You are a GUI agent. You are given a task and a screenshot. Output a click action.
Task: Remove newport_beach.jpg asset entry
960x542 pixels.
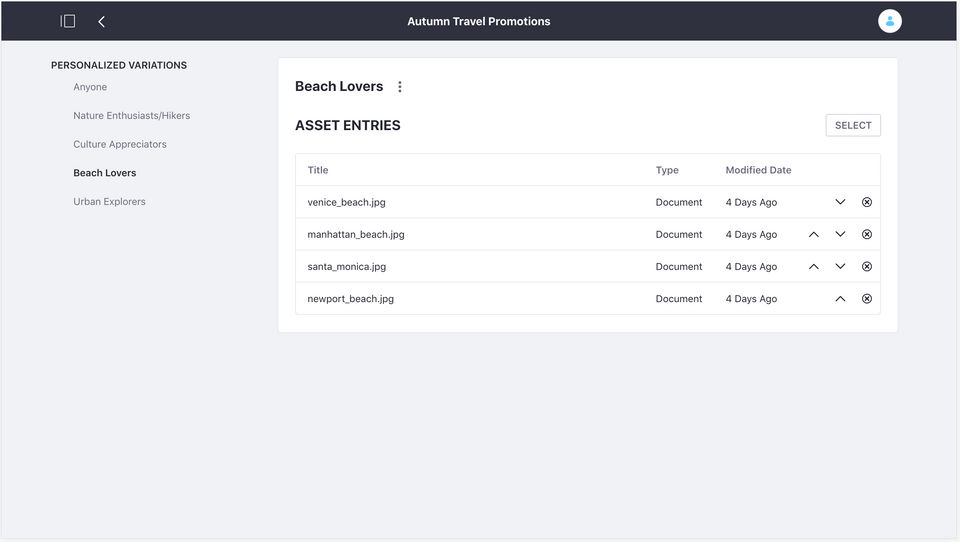coord(867,298)
